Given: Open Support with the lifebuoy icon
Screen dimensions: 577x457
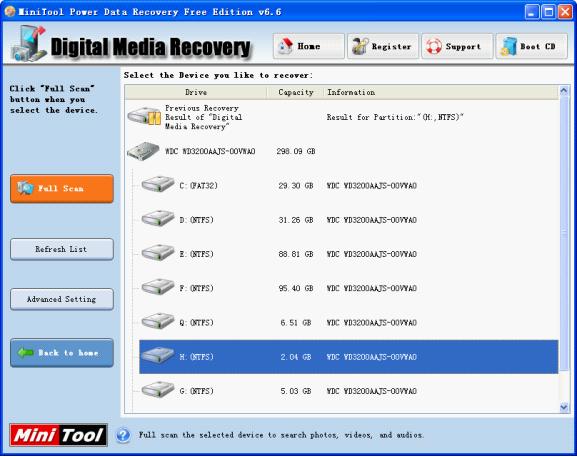Looking at the screenshot, I should coord(457,46).
